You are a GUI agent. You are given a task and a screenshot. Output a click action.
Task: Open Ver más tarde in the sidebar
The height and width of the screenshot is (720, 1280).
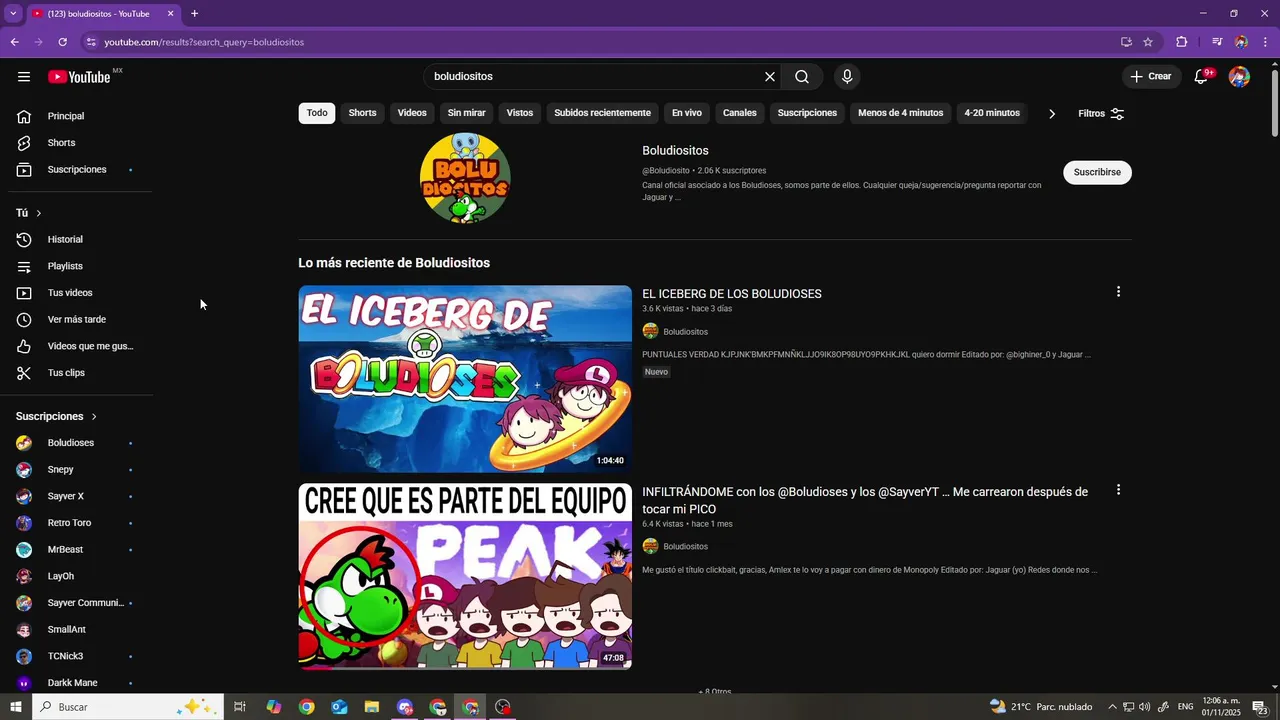pyautogui.click(x=76, y=320)
